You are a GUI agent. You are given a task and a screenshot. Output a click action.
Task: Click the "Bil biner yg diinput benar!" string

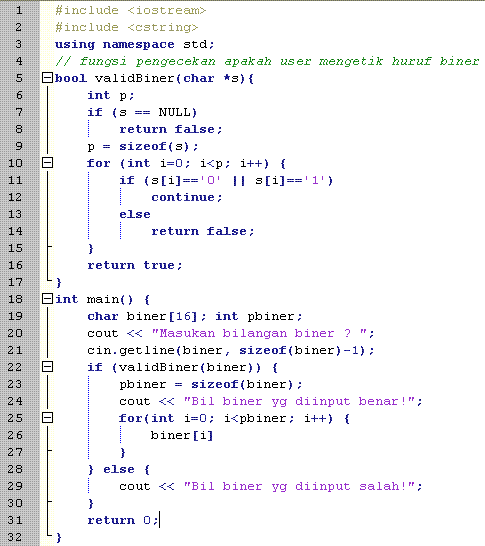[299, 401]
